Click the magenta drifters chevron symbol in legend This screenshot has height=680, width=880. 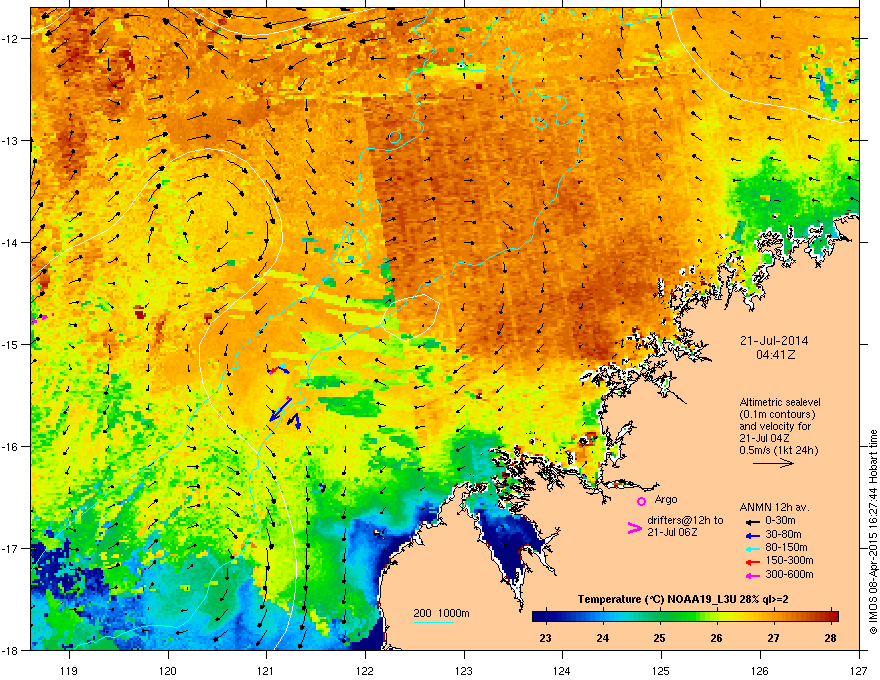pos(634,528)
